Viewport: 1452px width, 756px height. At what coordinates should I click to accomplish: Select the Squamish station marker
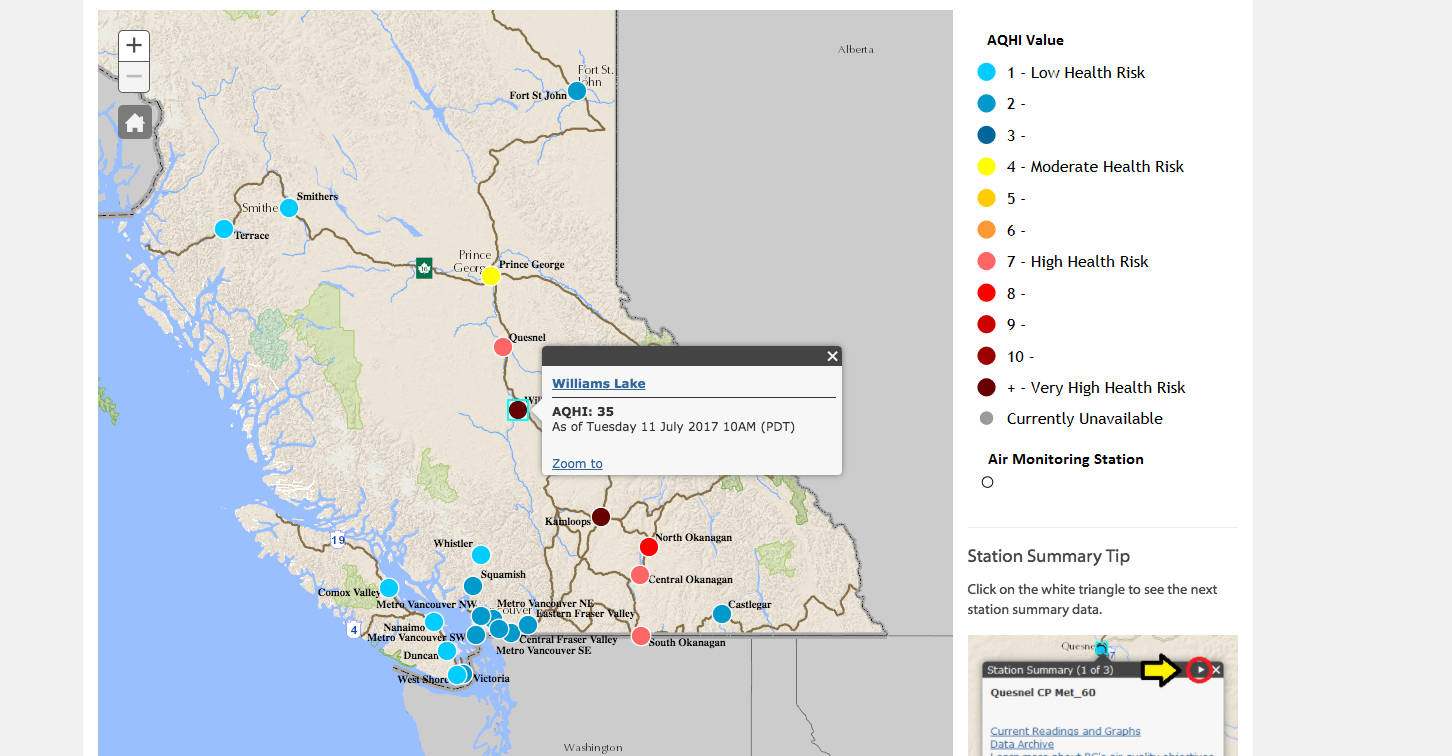click(473, 586)
